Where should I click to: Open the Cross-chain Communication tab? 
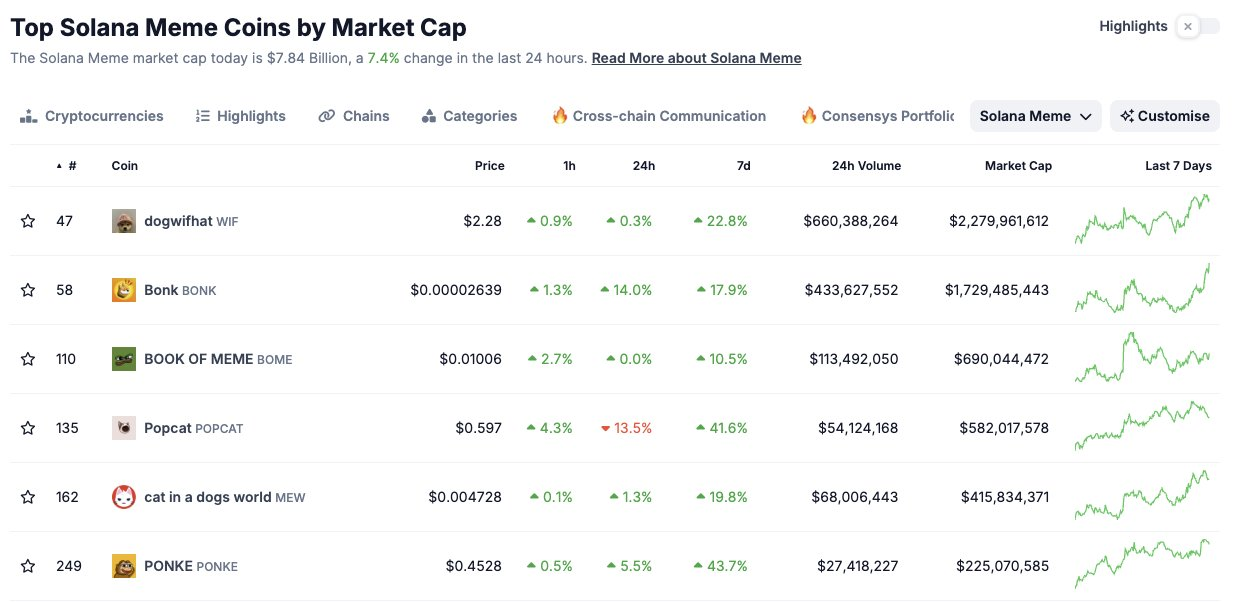coord(659,116)
